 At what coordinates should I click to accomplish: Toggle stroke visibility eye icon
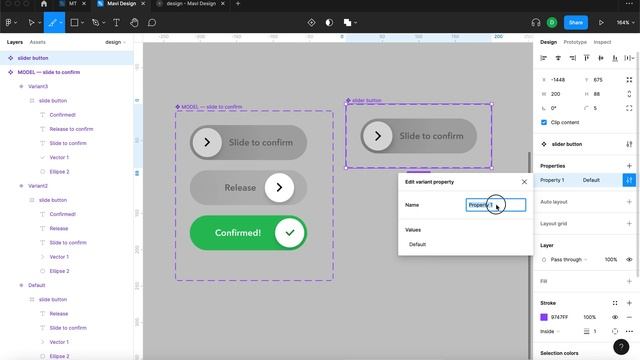615,317
